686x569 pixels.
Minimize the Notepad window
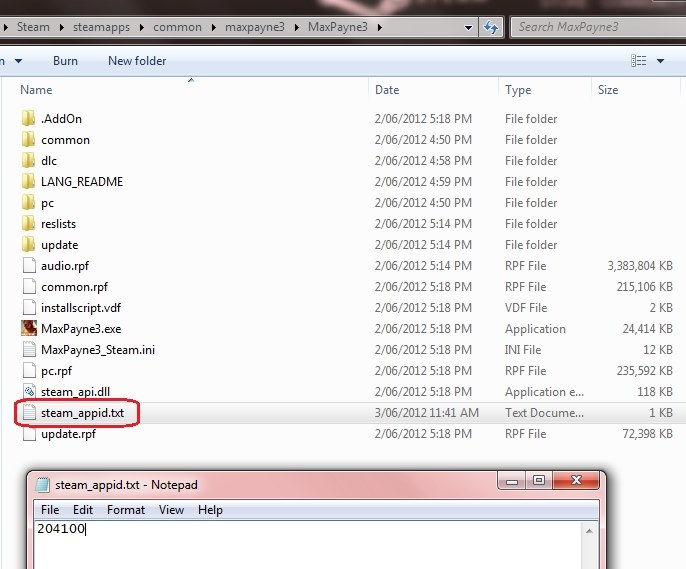tap(512, 481)
